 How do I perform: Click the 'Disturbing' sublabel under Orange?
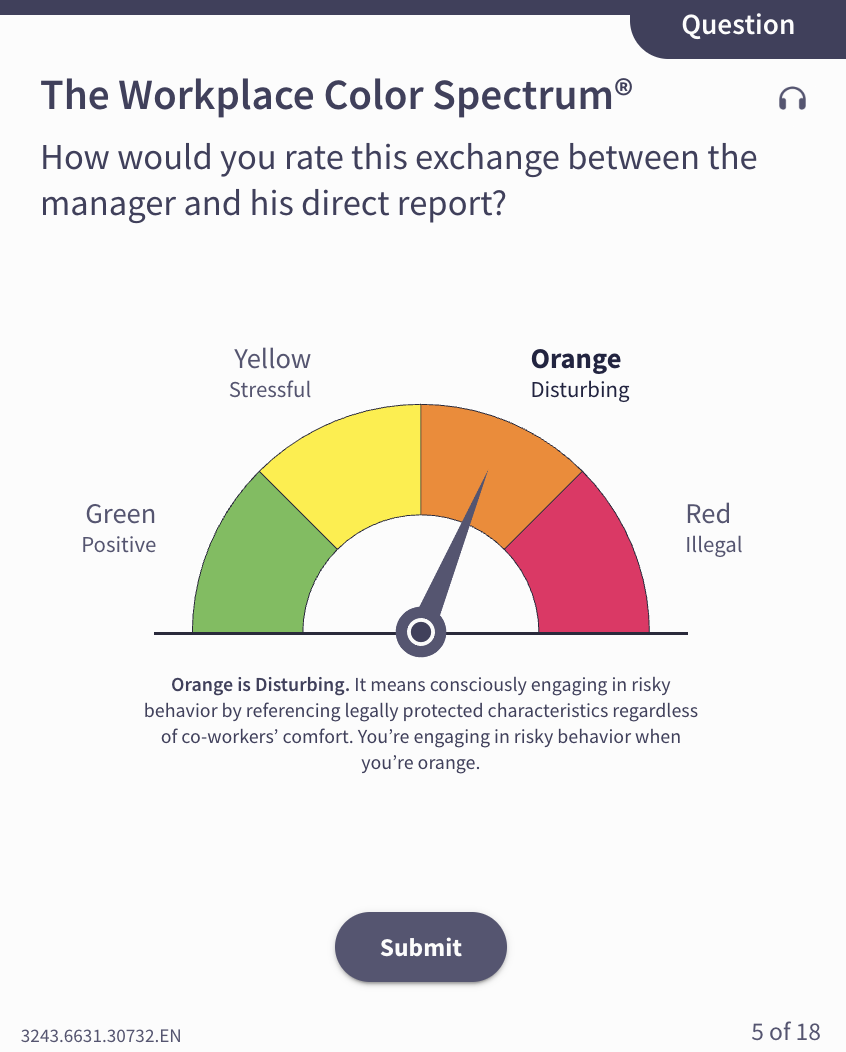click(580, 390)
